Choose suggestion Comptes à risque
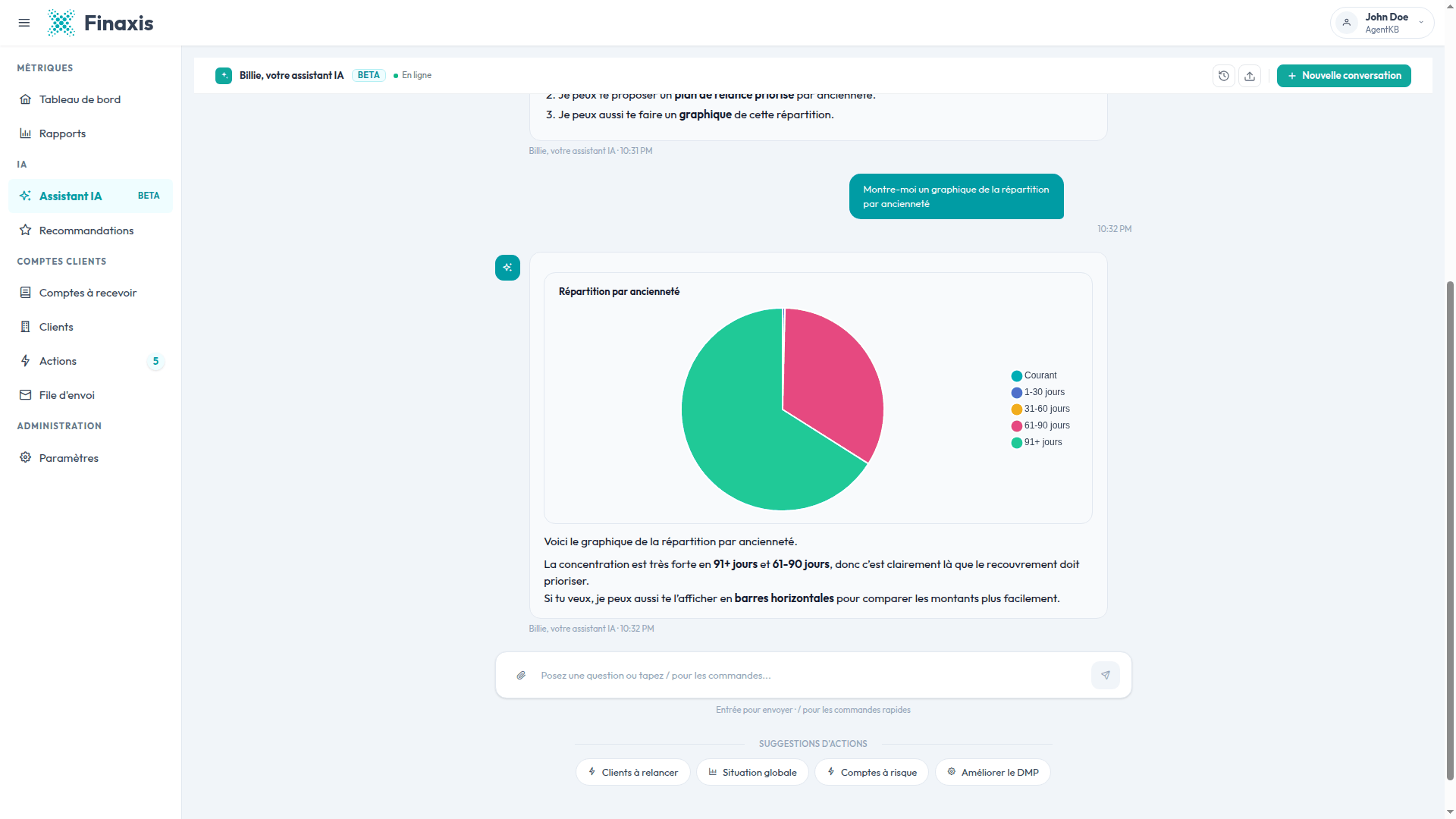 (x=871, y=772)
